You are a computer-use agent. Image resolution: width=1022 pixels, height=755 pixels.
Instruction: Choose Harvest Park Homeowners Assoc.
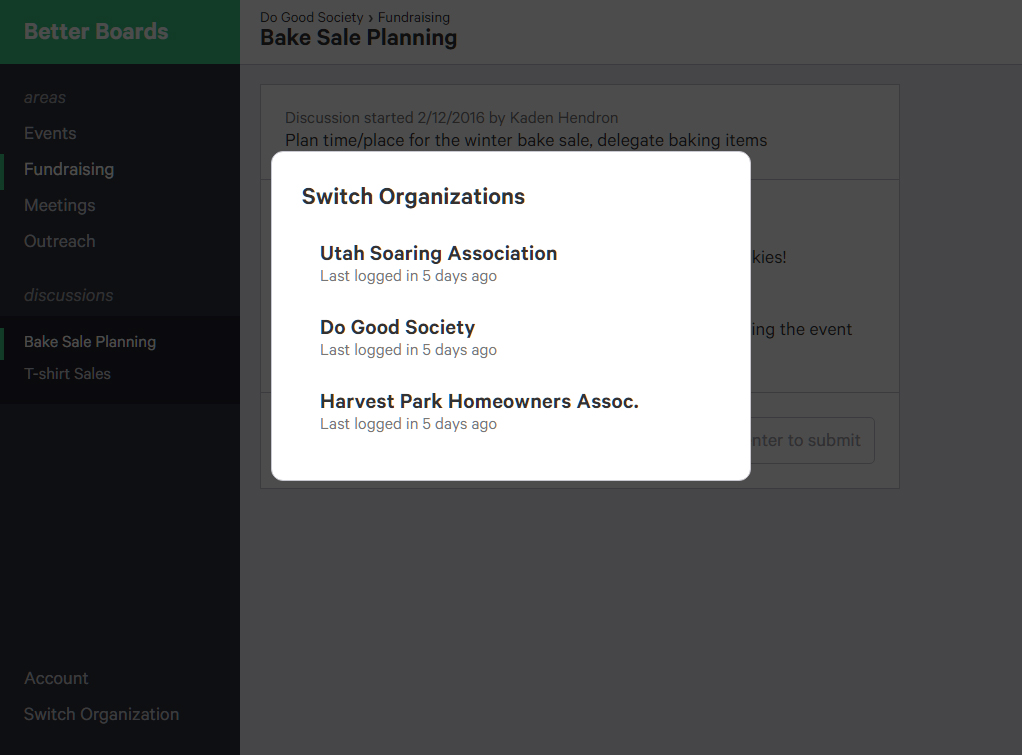pos(479,402)
